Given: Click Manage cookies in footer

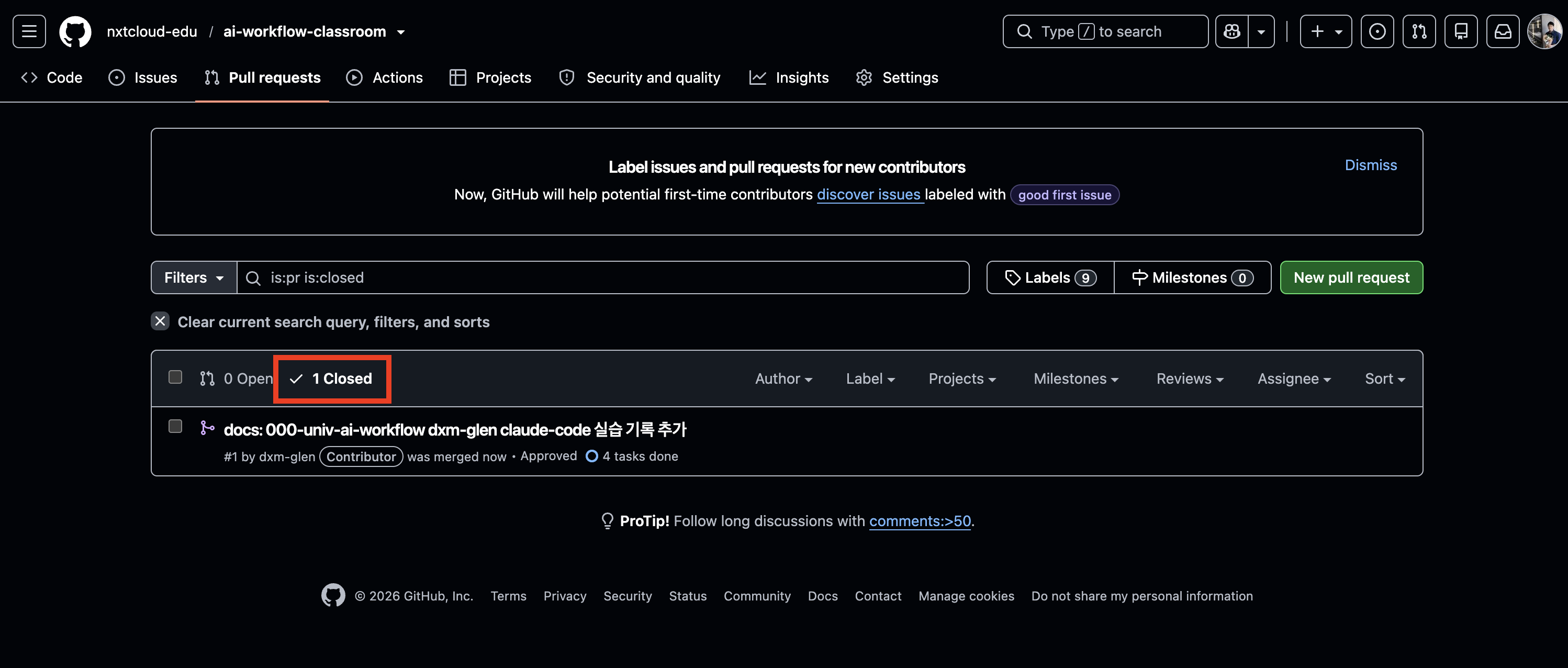Looking at the screenshot, I should (x=966, y=596).
